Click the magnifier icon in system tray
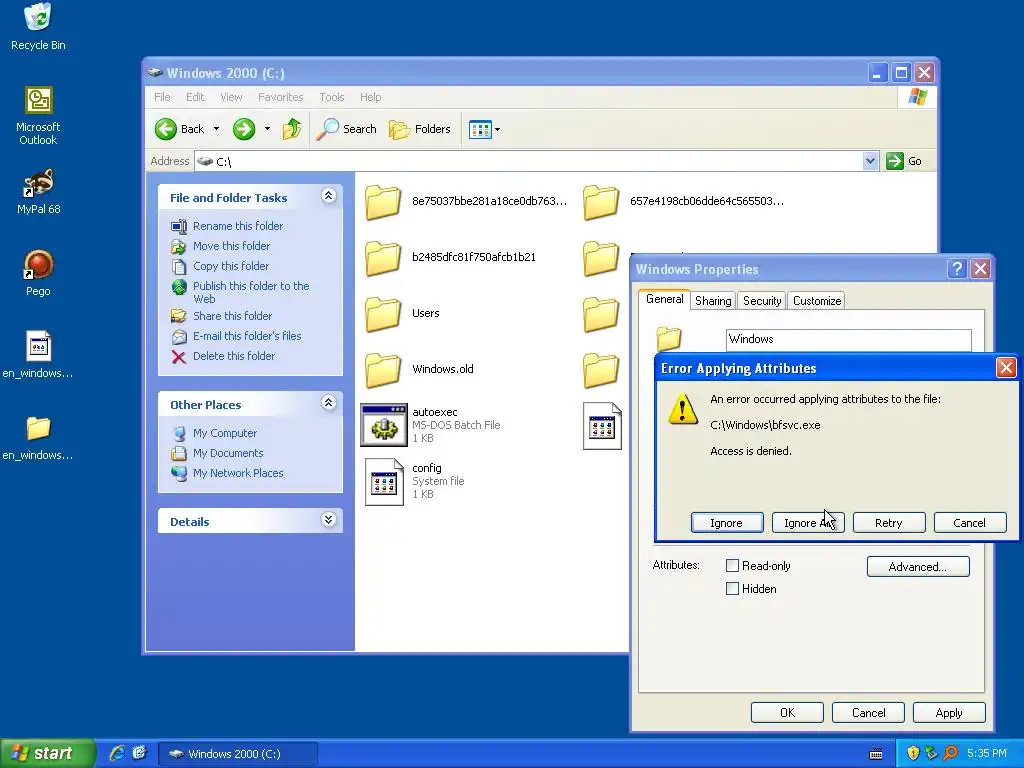This screenshot has height=768, width=1024. [x=950, y=753]
